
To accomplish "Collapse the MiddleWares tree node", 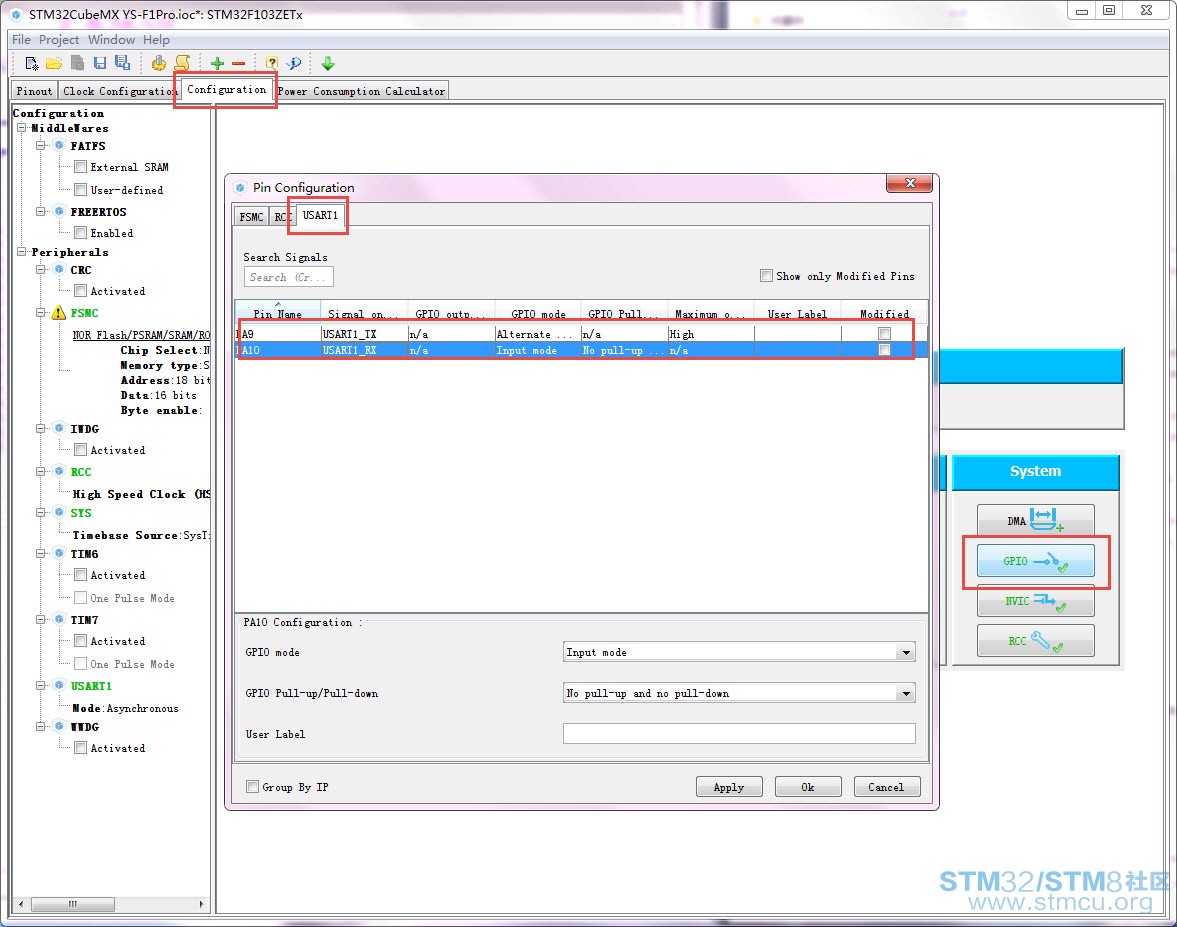I will [x=22, y=128].
